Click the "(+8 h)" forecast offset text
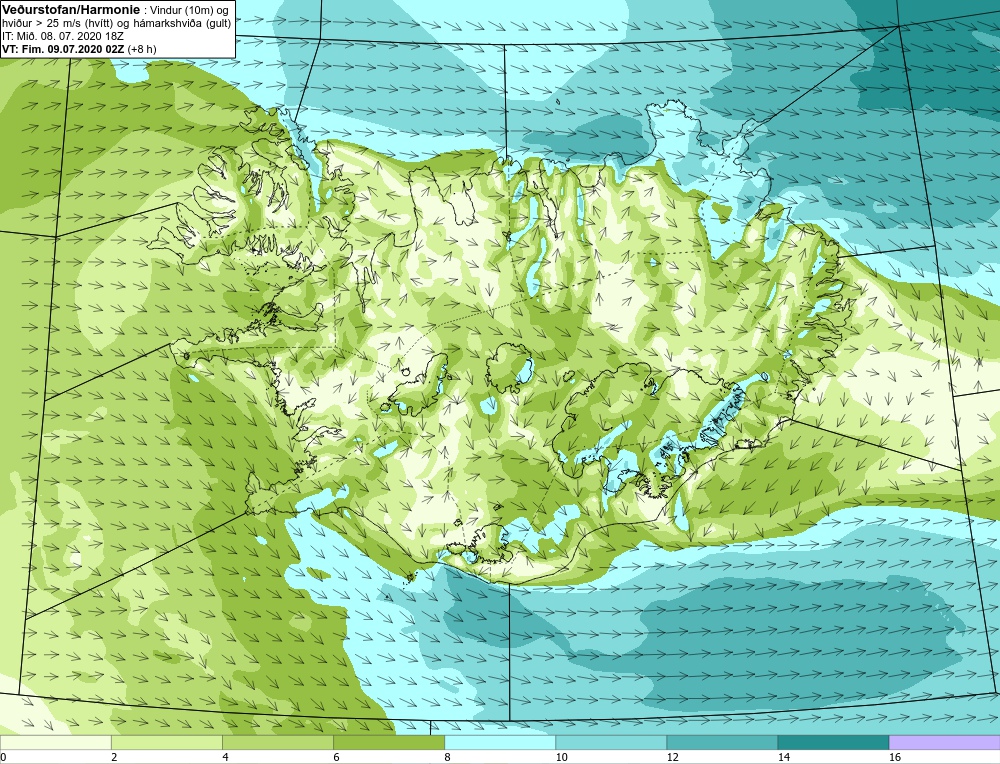The height and width of the screenshot is (764, 1000). pyautogui.click(x=142, y=48)
